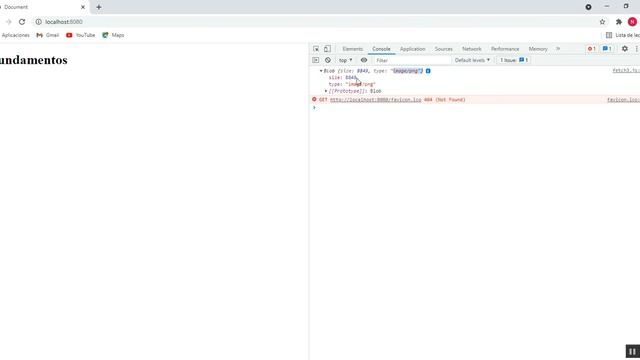The image size is (640, 360).
Task: Reload the localhost page
Action: pos(22,22)
